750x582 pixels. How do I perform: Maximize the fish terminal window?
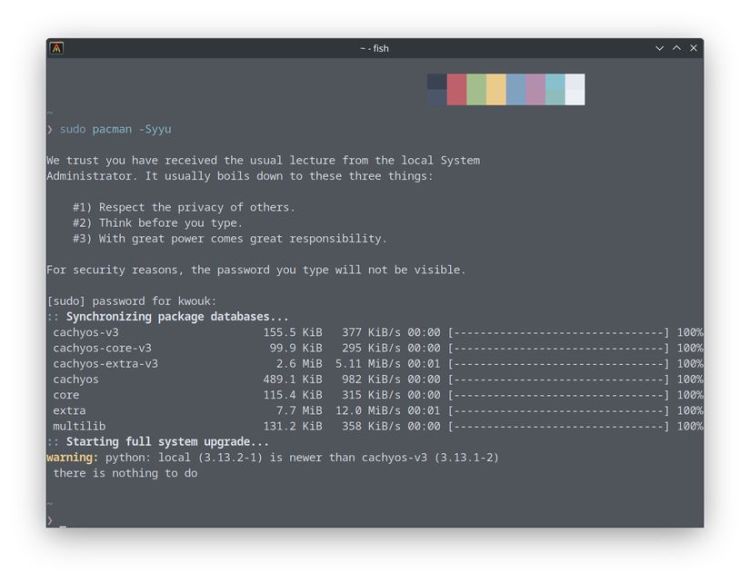tap(676, 48)
